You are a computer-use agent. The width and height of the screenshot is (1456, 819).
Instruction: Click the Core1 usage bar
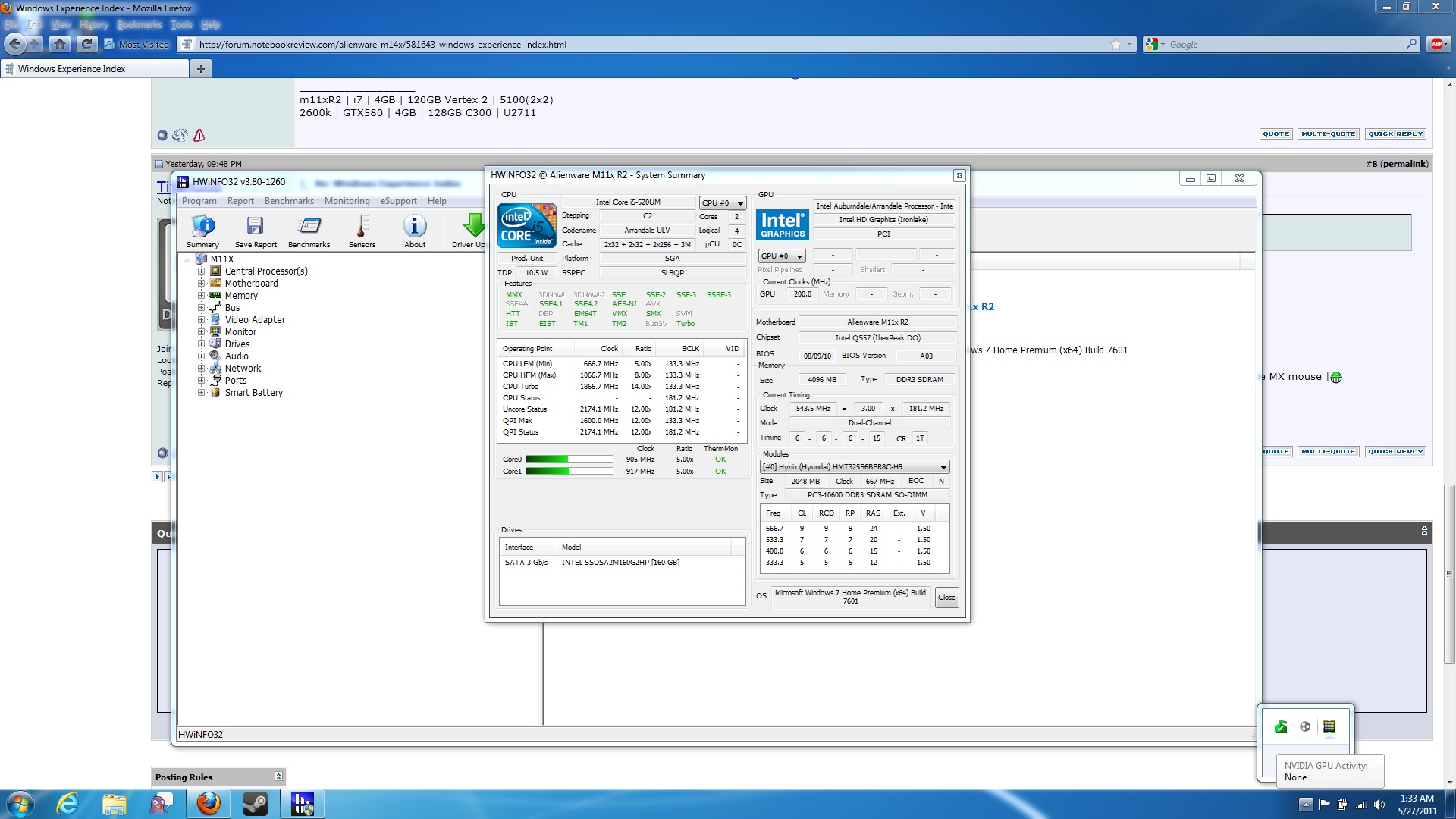pos(569,472)
